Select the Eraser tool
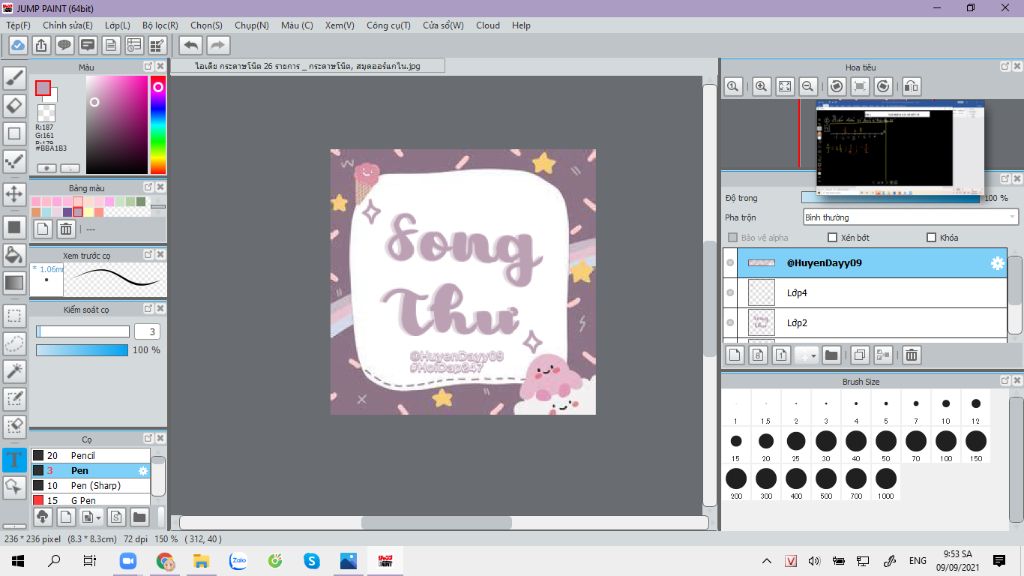 pyautogui.click(x=14, y=105)
